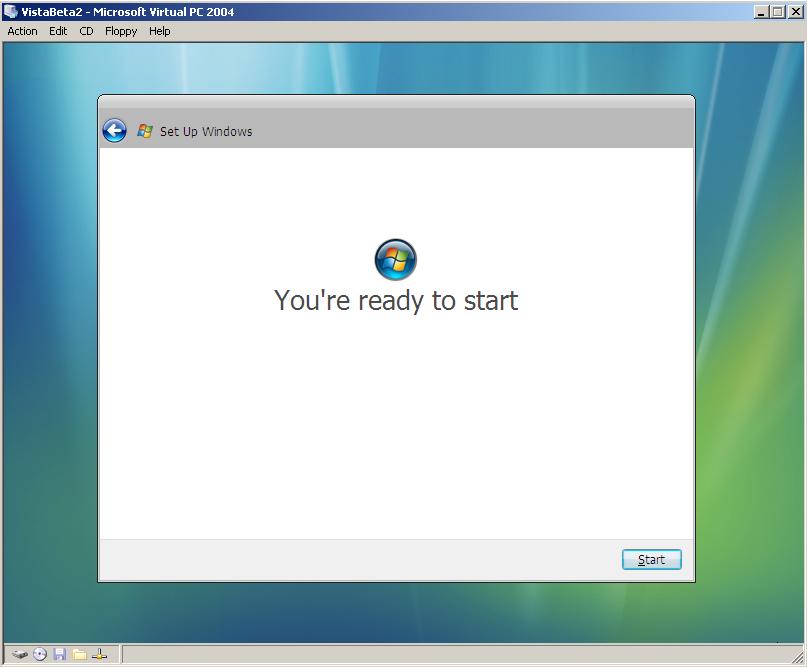Click the floppy disk status bar icon

[60, 655]
